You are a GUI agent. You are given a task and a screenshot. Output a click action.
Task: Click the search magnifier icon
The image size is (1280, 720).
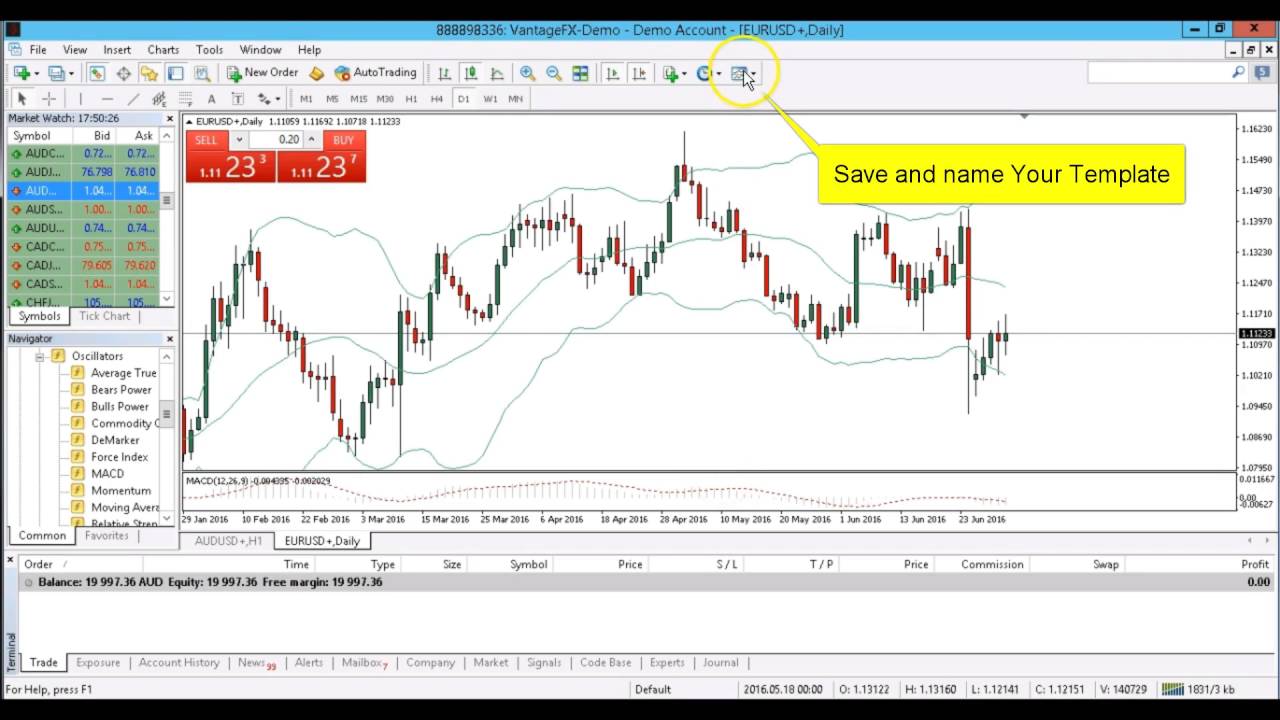tap(1238, 73)
